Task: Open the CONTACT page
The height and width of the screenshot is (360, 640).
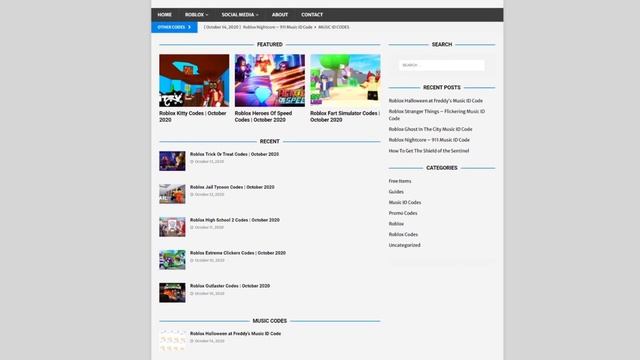Action: tap(312, 15)
